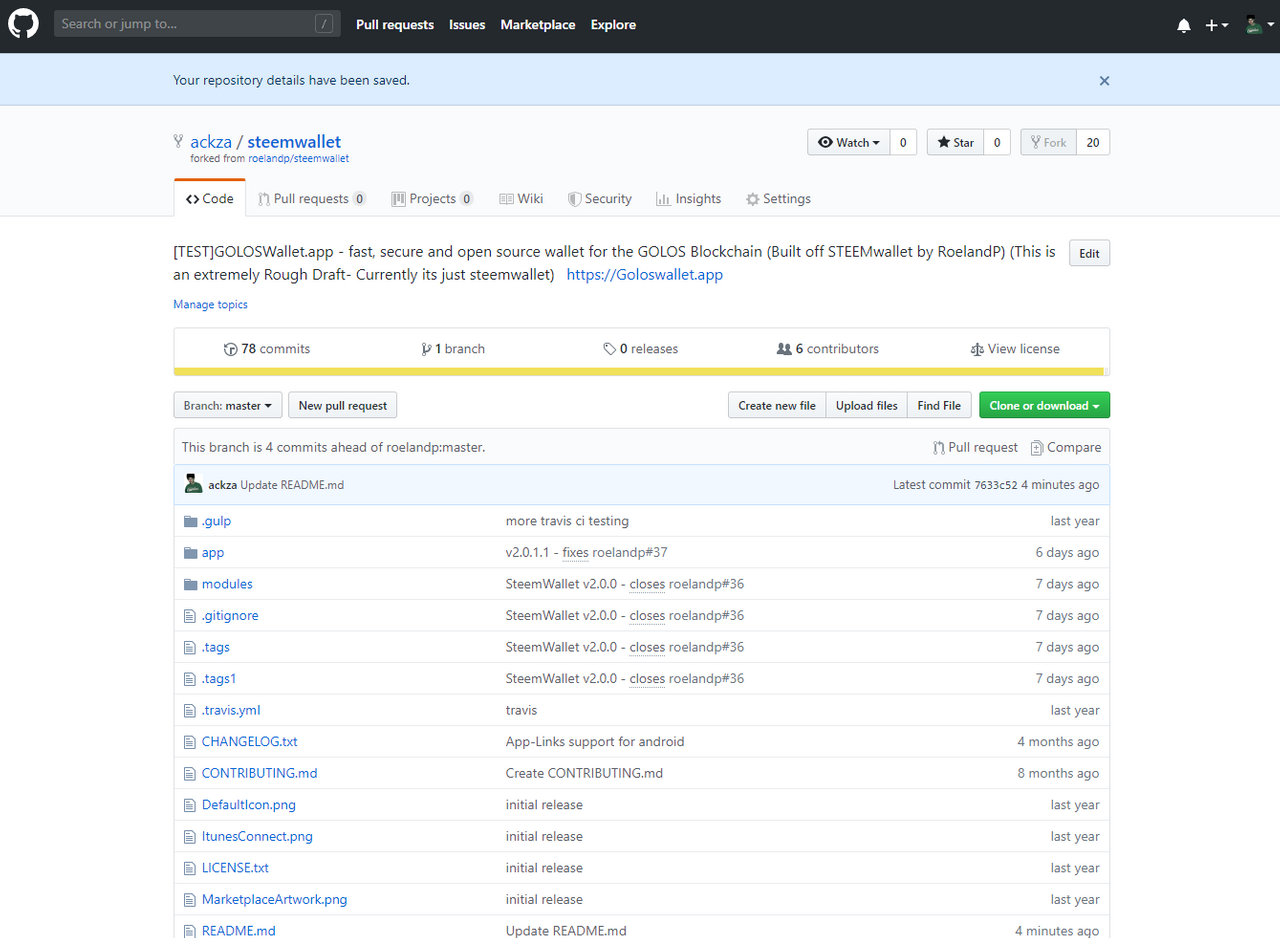Open the plus create-new menu

coord(1216,25)
